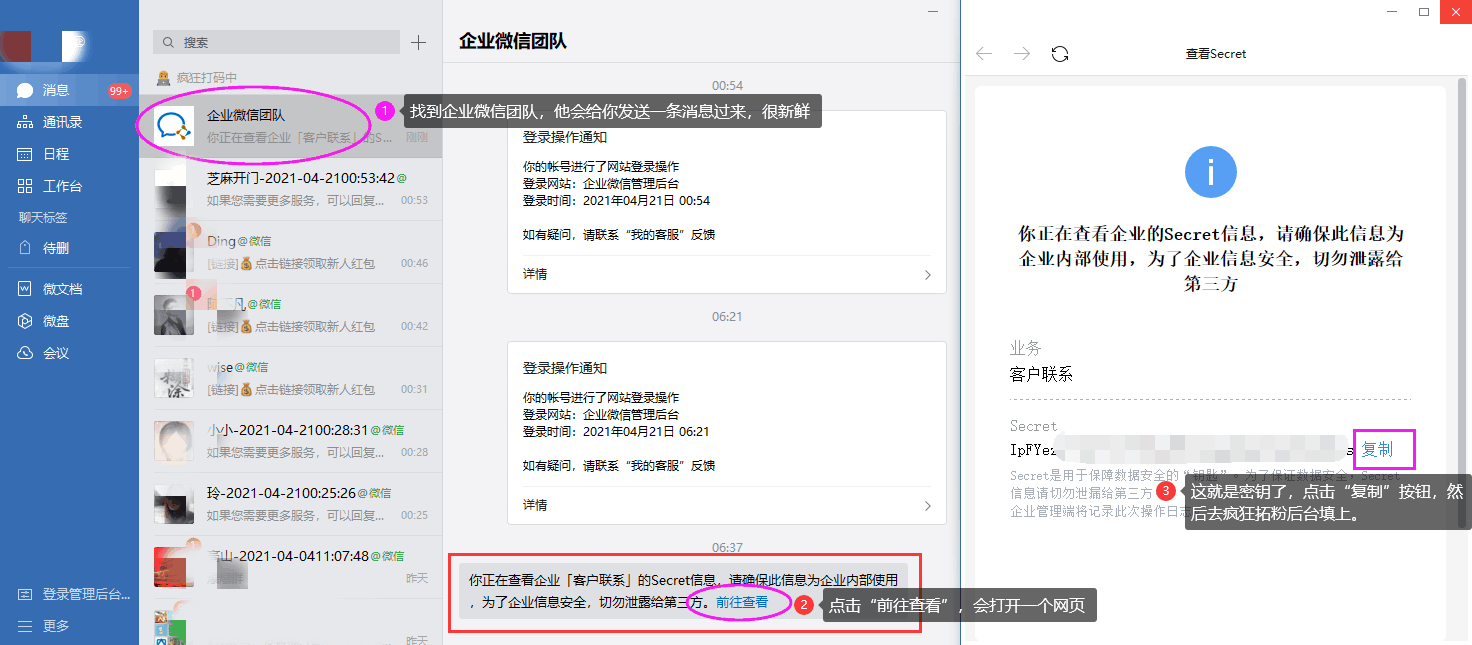The height and width of the screenshot is (645, 1472).
Task: Open the 2021-04-0411:07:48 conversation
Action: point(290,567)
